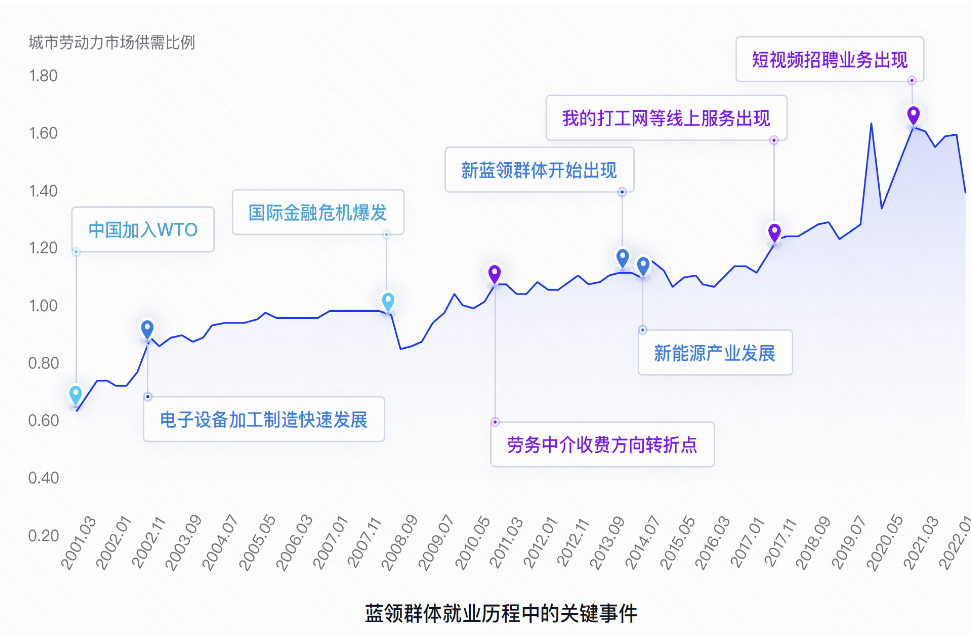Viewport: 971px width, 635px height.
Task: Click the pin marking 新能源产业发展
Action: click(643, 266)
